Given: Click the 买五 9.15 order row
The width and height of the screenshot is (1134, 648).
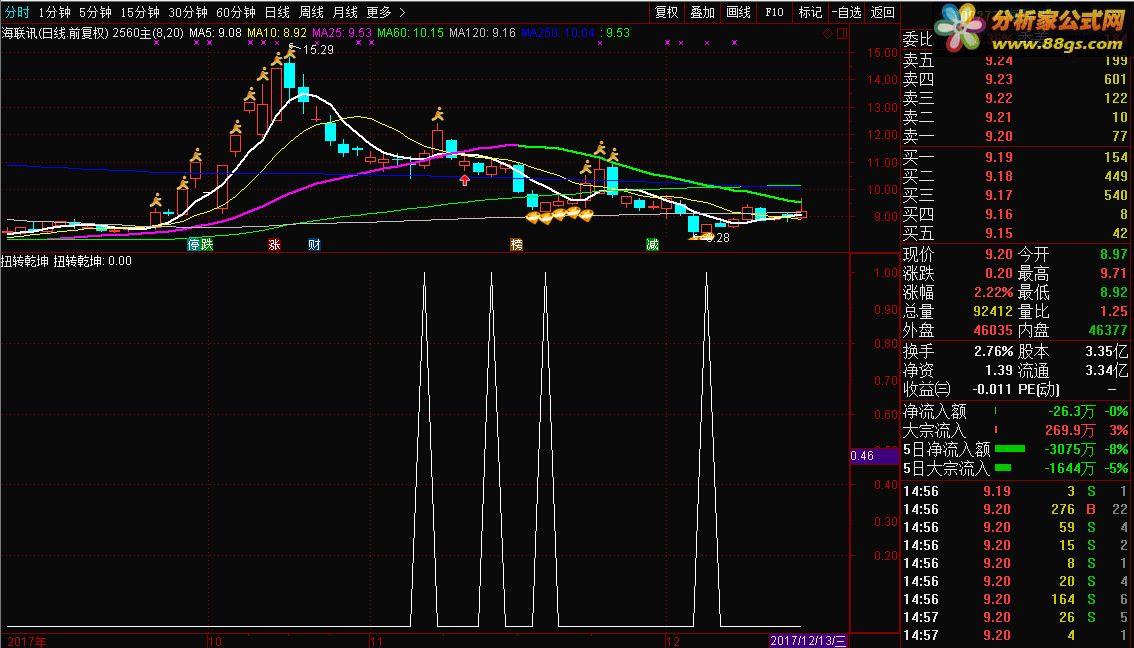Looking at the screenshot, I should 1015,233.
